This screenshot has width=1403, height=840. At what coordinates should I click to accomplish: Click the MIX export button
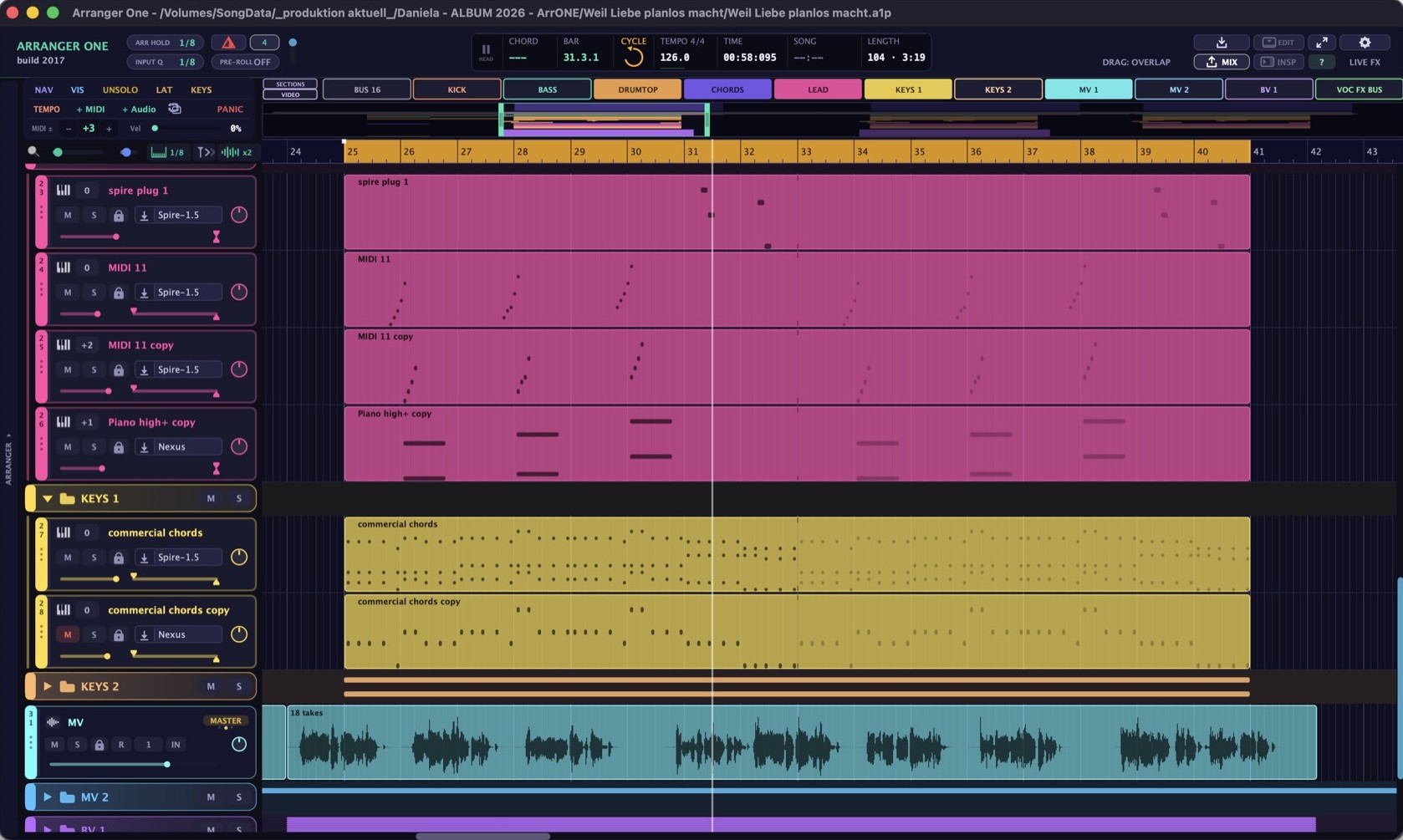click(x=1222, y=62)
